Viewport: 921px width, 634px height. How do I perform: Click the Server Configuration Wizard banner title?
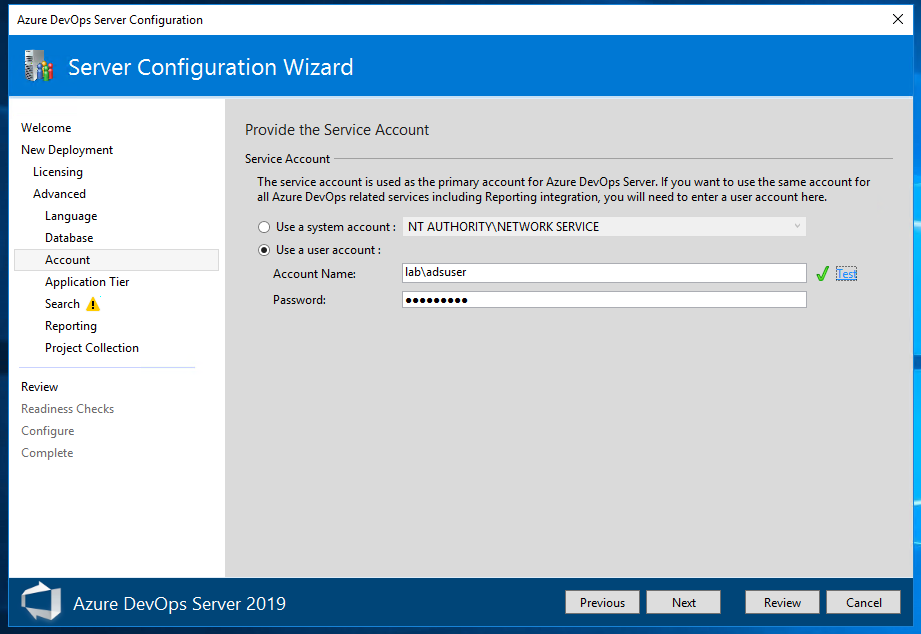coord(211,67)
